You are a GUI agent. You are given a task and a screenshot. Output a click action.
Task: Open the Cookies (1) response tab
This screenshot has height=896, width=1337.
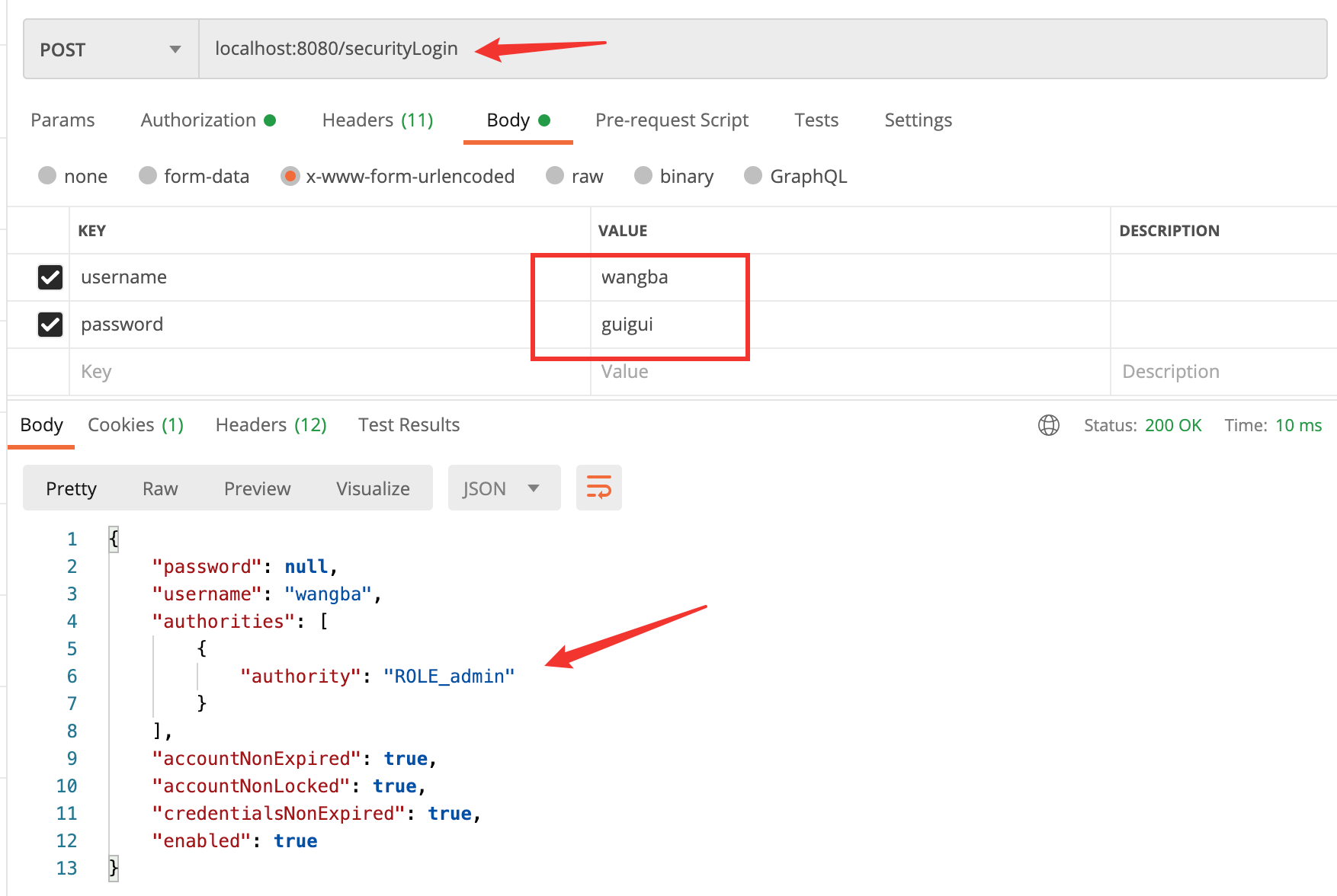point(136,425)
